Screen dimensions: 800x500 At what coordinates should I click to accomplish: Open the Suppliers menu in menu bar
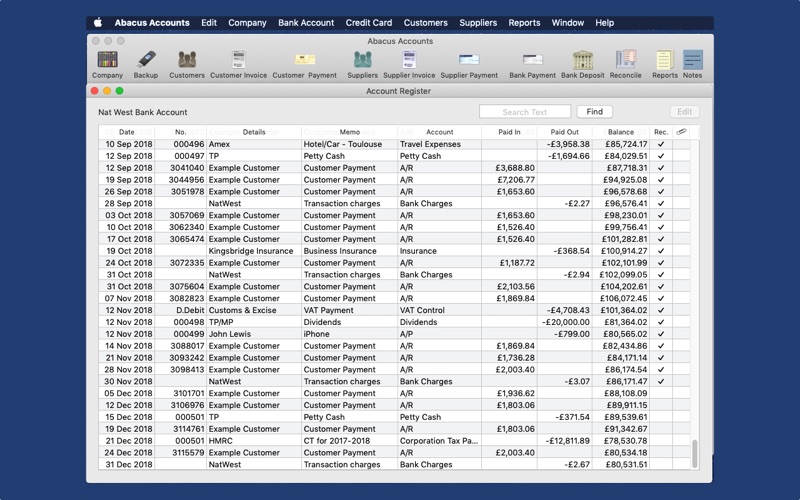click(x=478, y=22)
